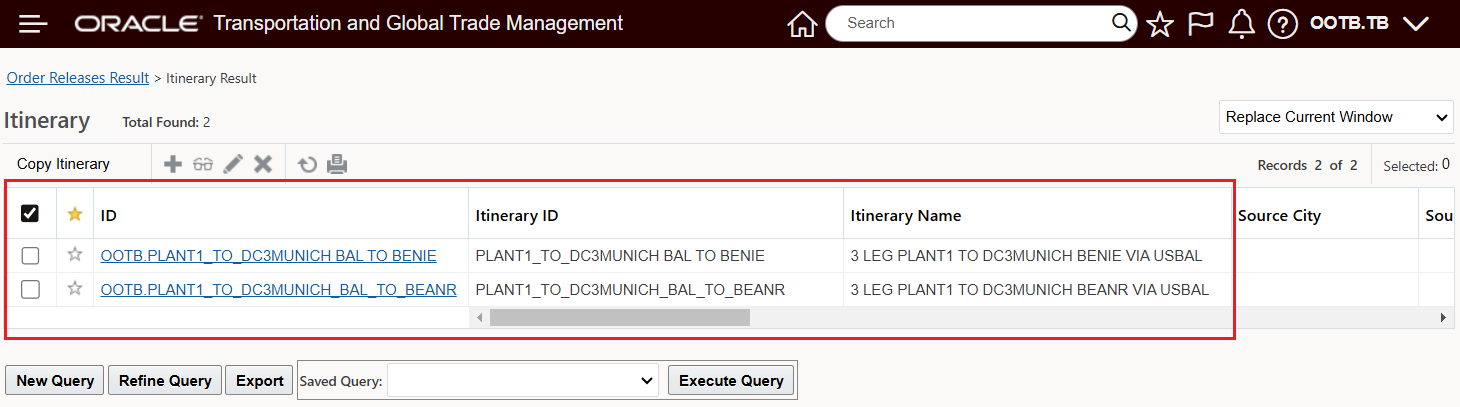This screenshot has height=407, width=1460.
Task: Star the BAL TO BENIE row
Action: 74,255
